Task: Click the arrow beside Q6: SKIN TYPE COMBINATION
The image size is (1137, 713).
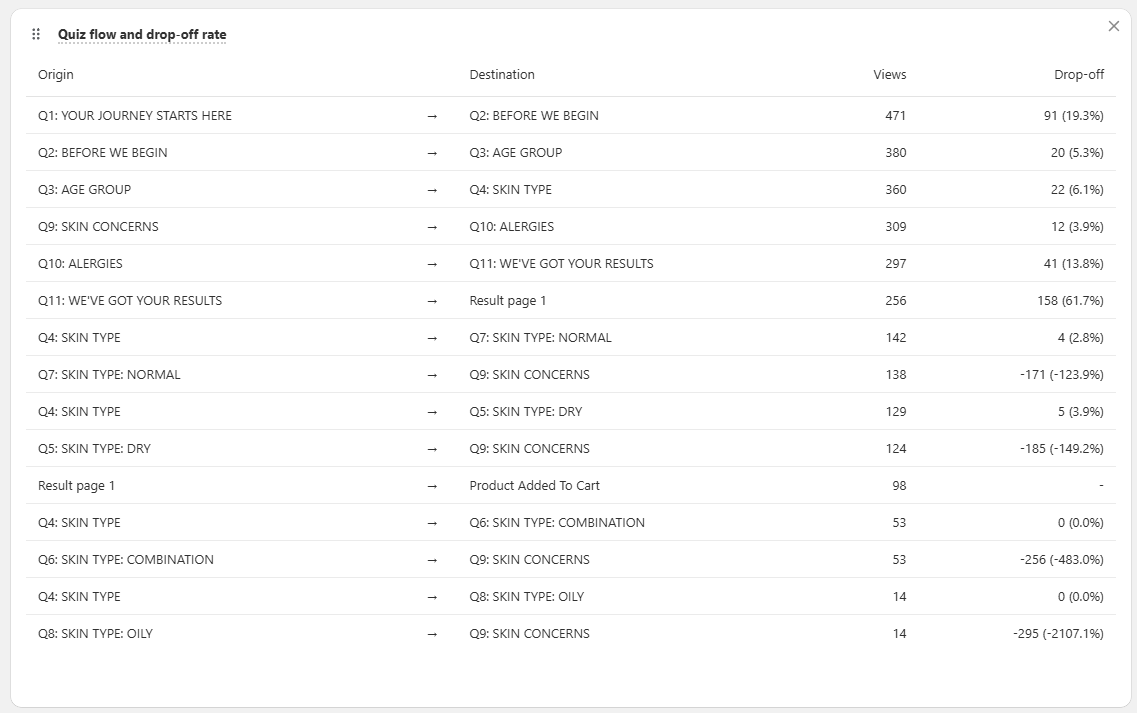Action: click(432, 559)
